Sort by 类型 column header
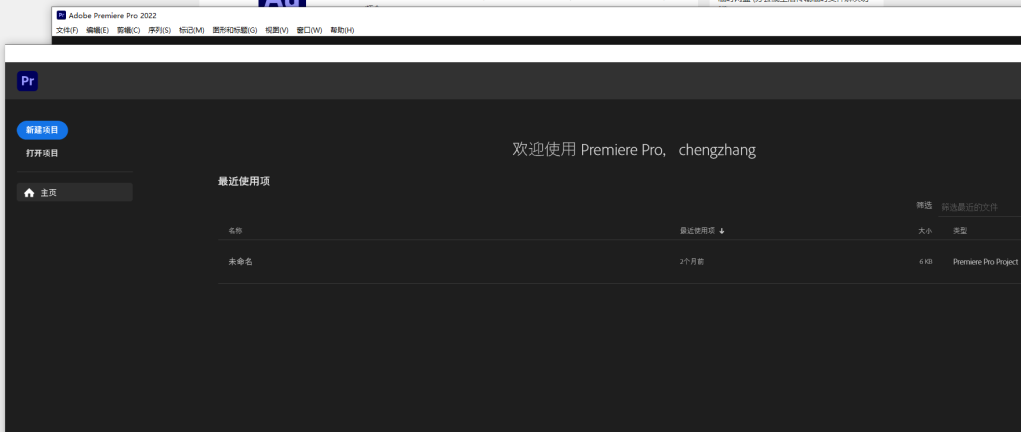The height and width of the screenshot is (432, 1021). pyautogui.click(x=960, y=231)
